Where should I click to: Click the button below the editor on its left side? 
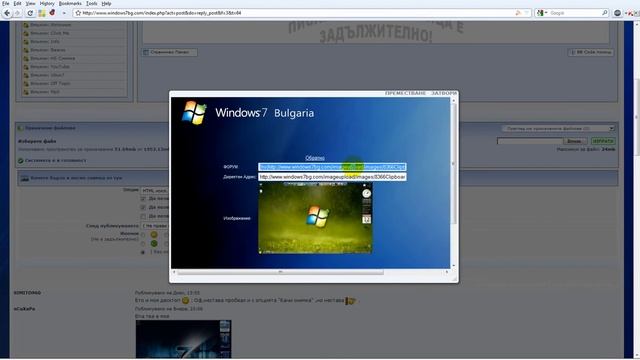[170, 52]
